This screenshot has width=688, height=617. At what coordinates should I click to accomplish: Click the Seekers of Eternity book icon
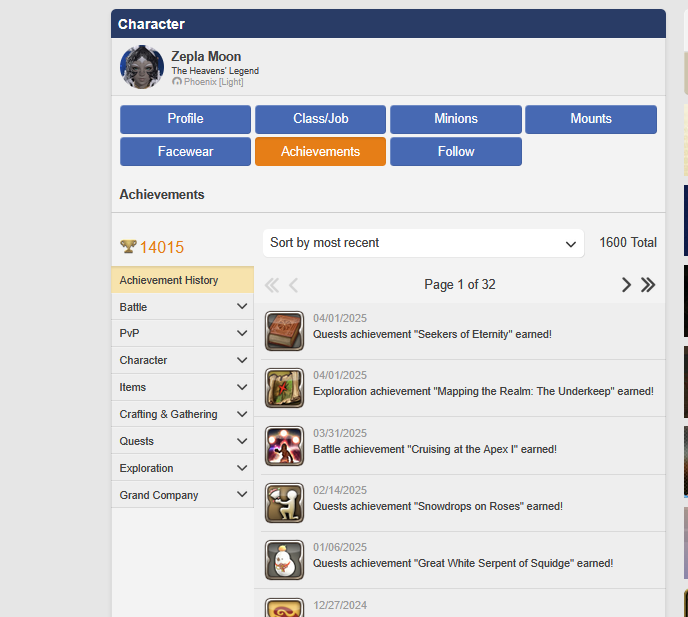[x=284, y=331]
